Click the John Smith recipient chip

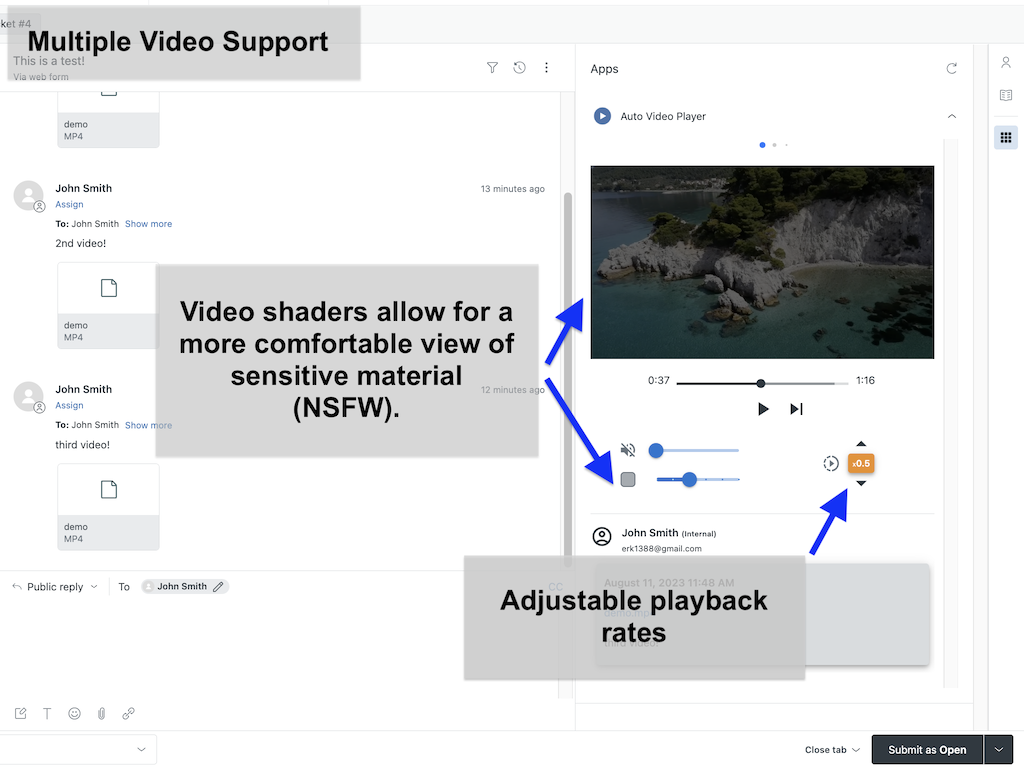(185, 586)
